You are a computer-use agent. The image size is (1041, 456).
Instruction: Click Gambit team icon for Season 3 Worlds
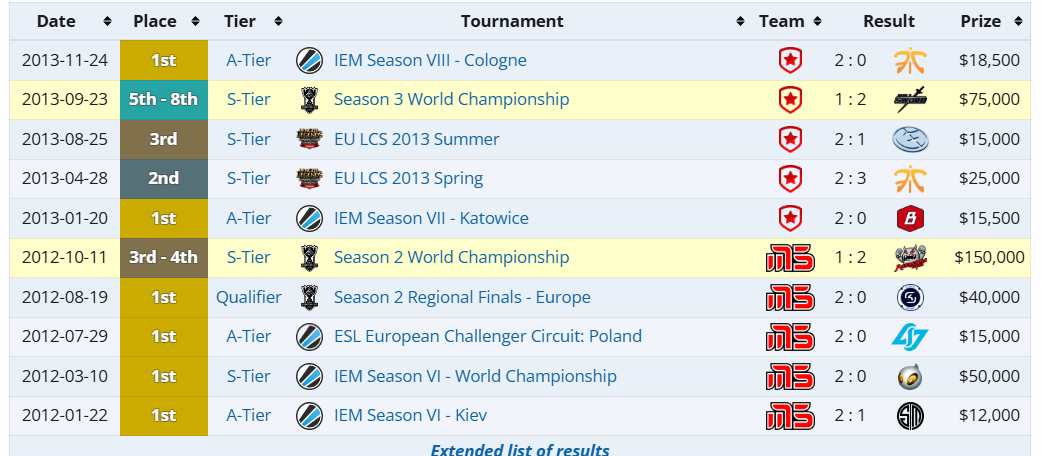tap(790, 100)
